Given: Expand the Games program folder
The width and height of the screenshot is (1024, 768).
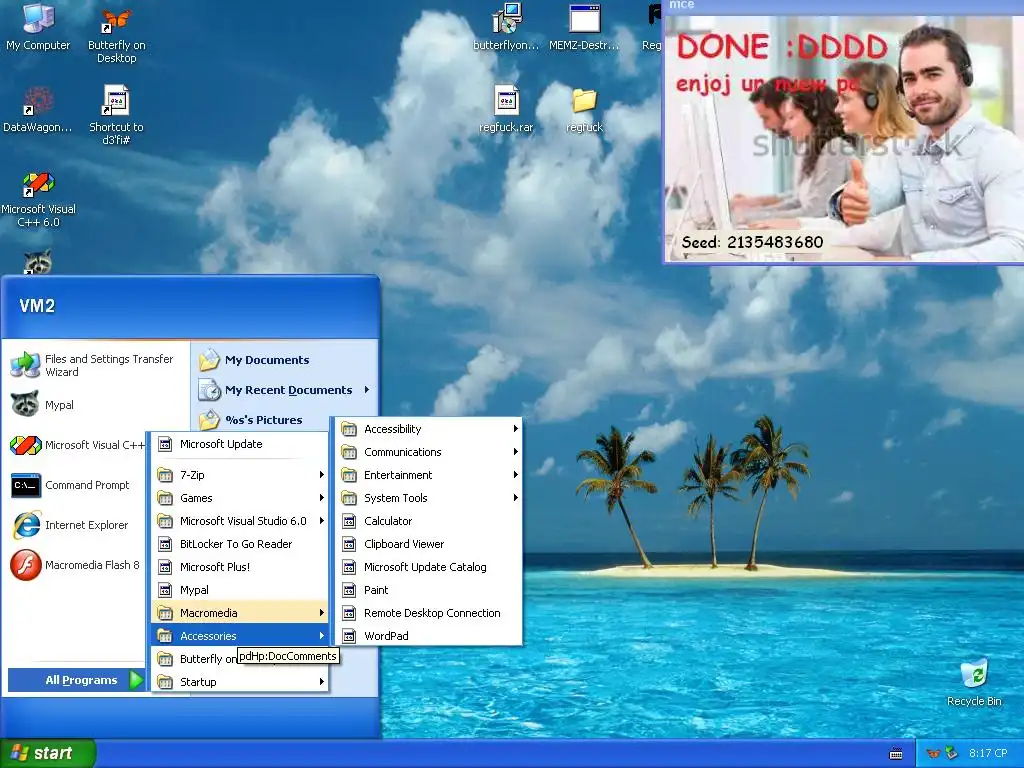Looking at the screenshot, I should coord(240,498).
